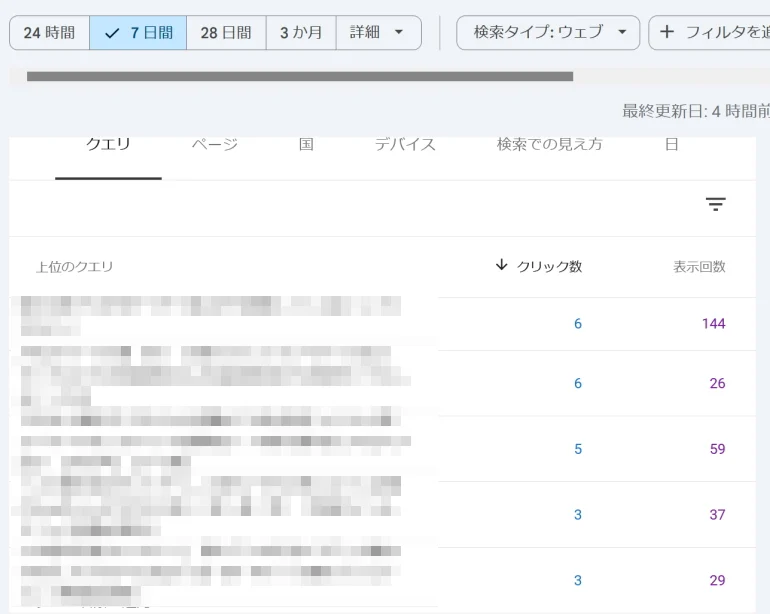Click the horizontal scrollbar under the filters
The width and height of the screenshot is (770, 614).
click(300, 76)
